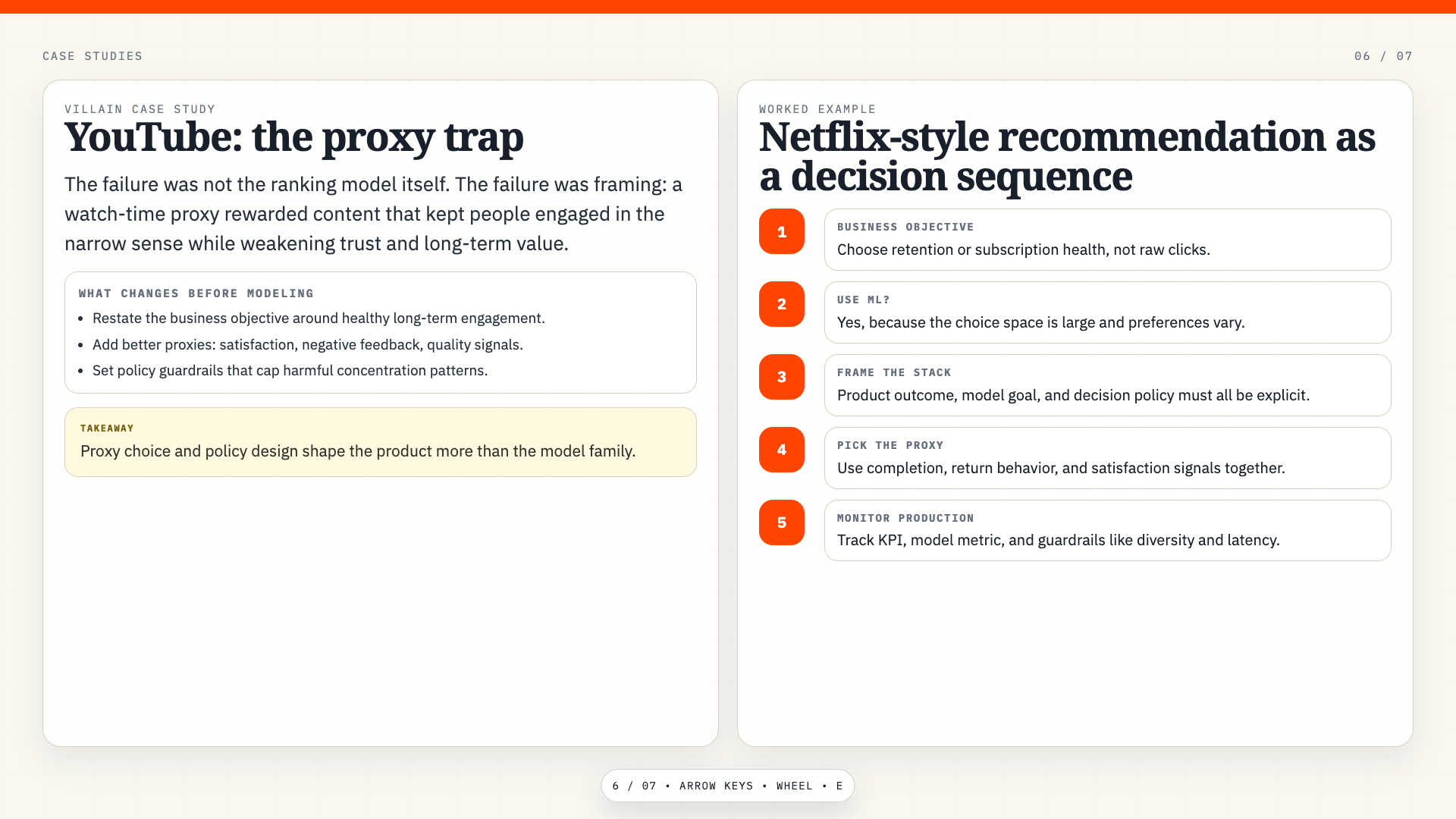Click the Case Studies section label

coord(93,56)
